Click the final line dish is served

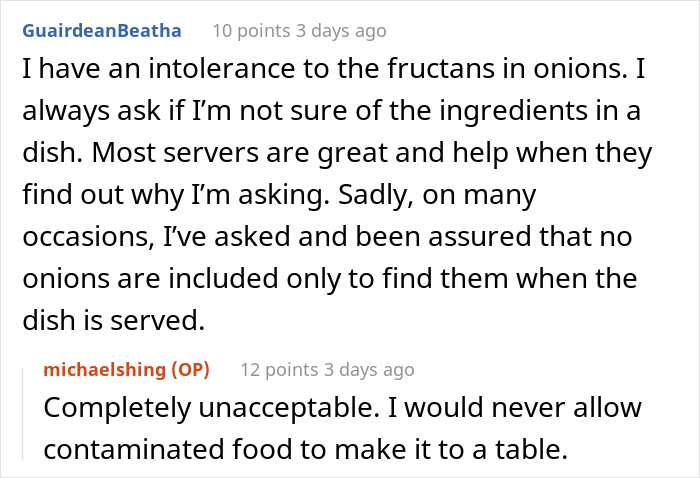coord(114,320)
